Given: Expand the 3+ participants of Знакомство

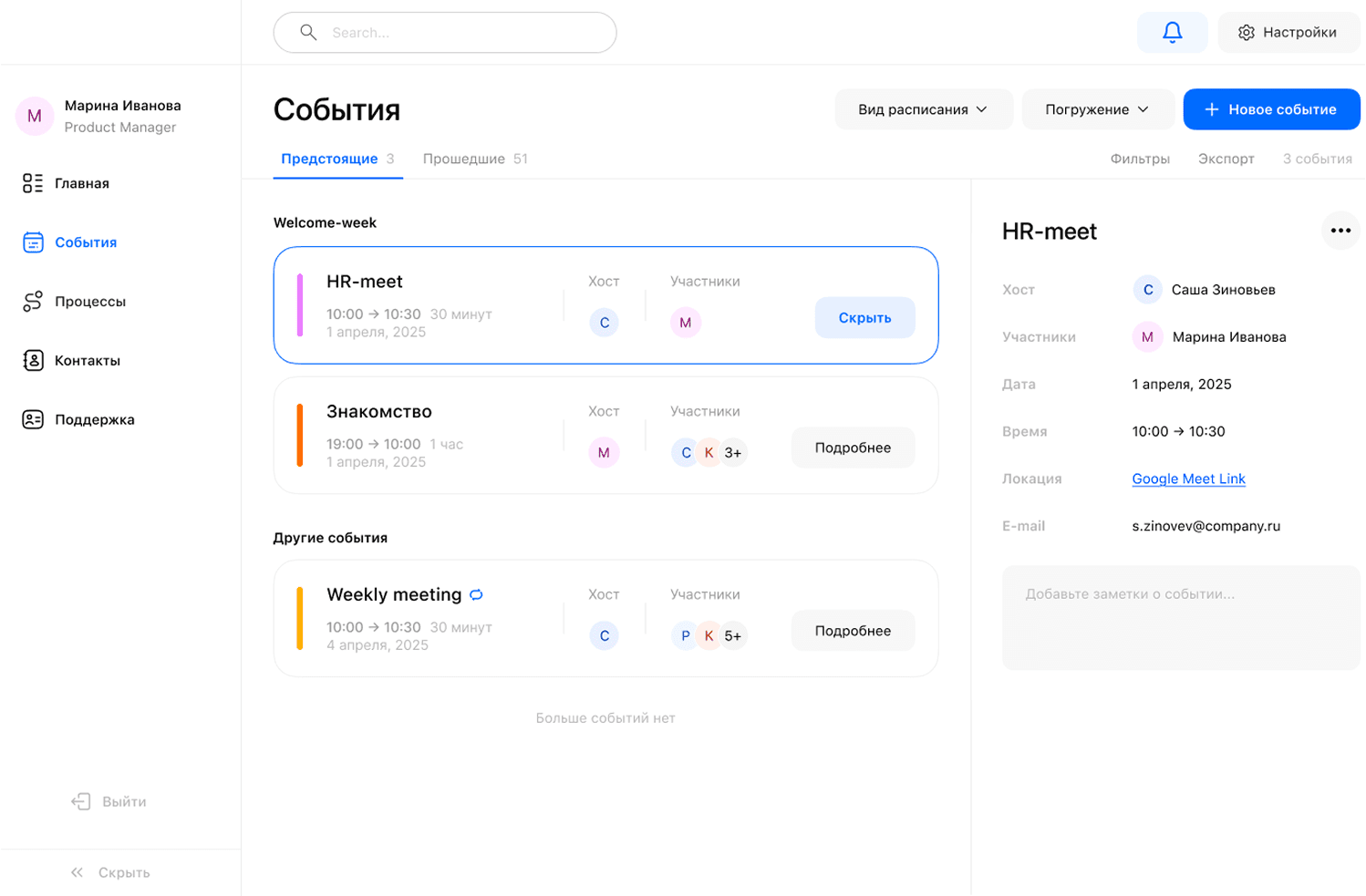Looking at the screenshot, I should 733,453.
